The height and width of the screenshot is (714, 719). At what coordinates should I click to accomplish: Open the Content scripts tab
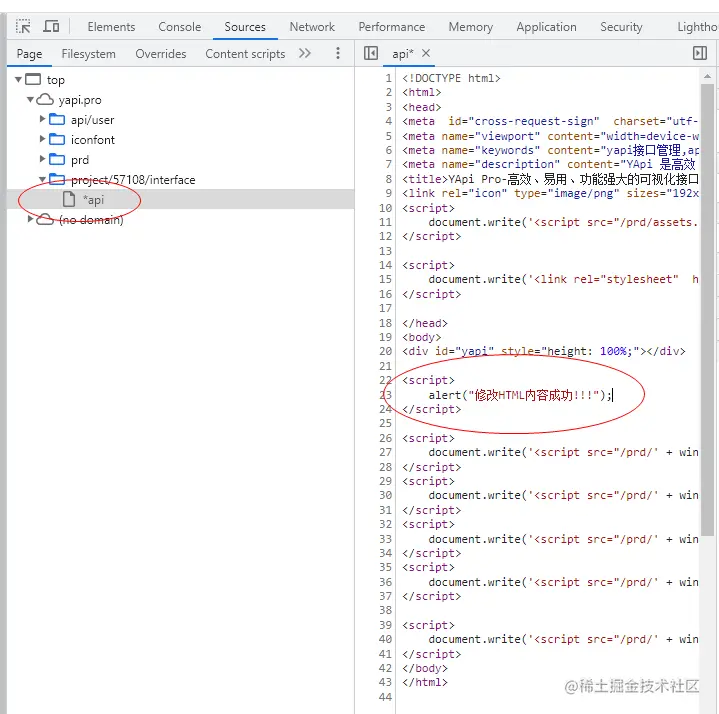pyautogui.click(x=245, y=54)
